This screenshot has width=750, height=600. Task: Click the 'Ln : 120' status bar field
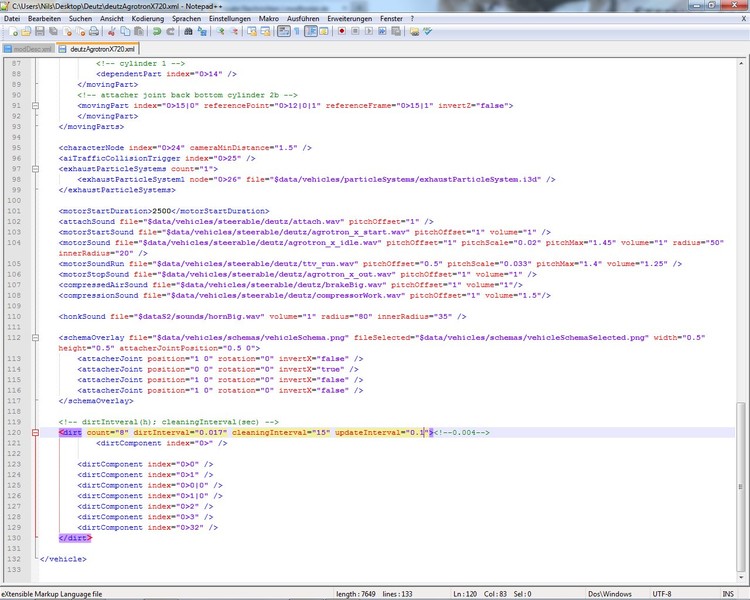click(x=465, y=594)
